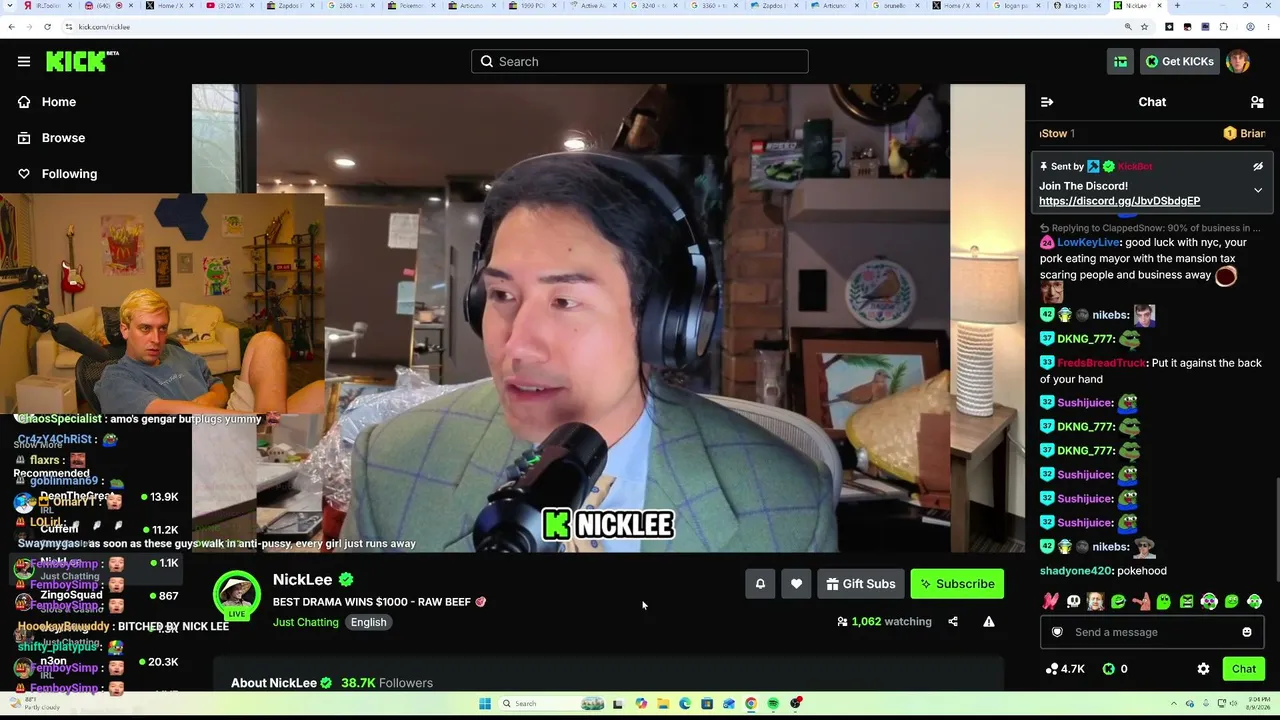Insert the white skull quick emote
1280x720 pixels.
point(1073,602)
